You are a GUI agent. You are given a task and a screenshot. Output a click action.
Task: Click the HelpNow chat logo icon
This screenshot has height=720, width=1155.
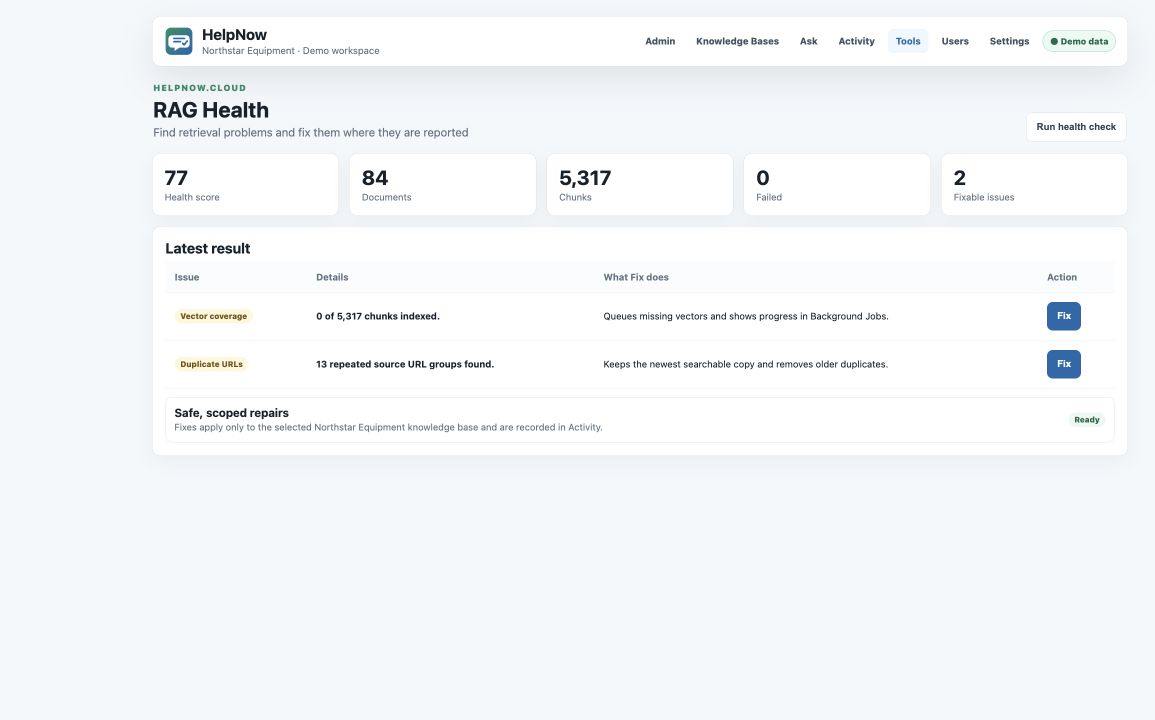click(x=179, y=41)
